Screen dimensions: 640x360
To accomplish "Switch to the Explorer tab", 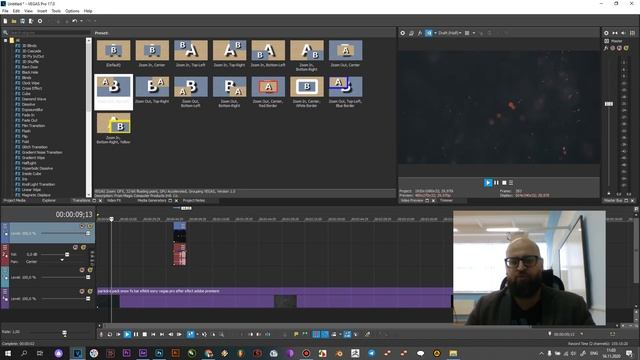I will [x=49, y=200].
